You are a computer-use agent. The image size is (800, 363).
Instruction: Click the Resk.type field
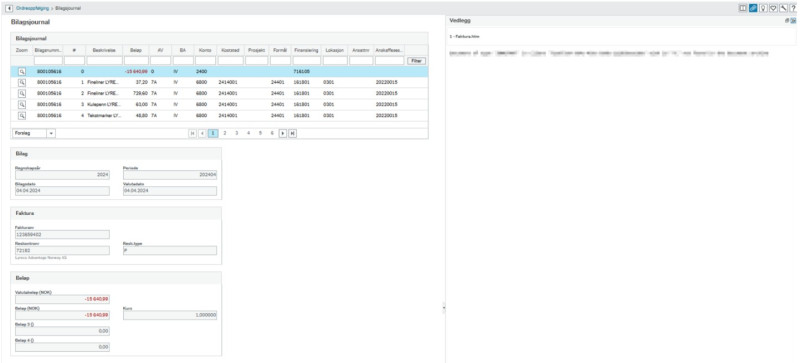[x=169, y=251]
